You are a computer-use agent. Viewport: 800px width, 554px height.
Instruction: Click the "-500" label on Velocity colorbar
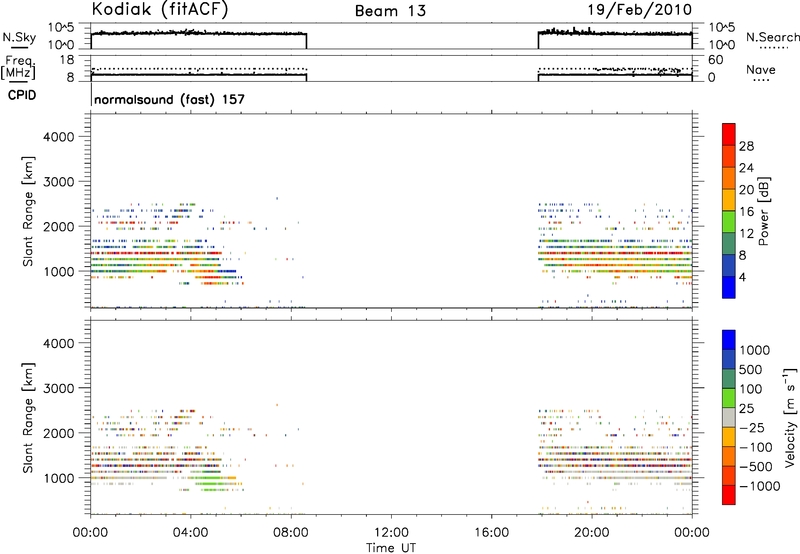click(756, 467)
